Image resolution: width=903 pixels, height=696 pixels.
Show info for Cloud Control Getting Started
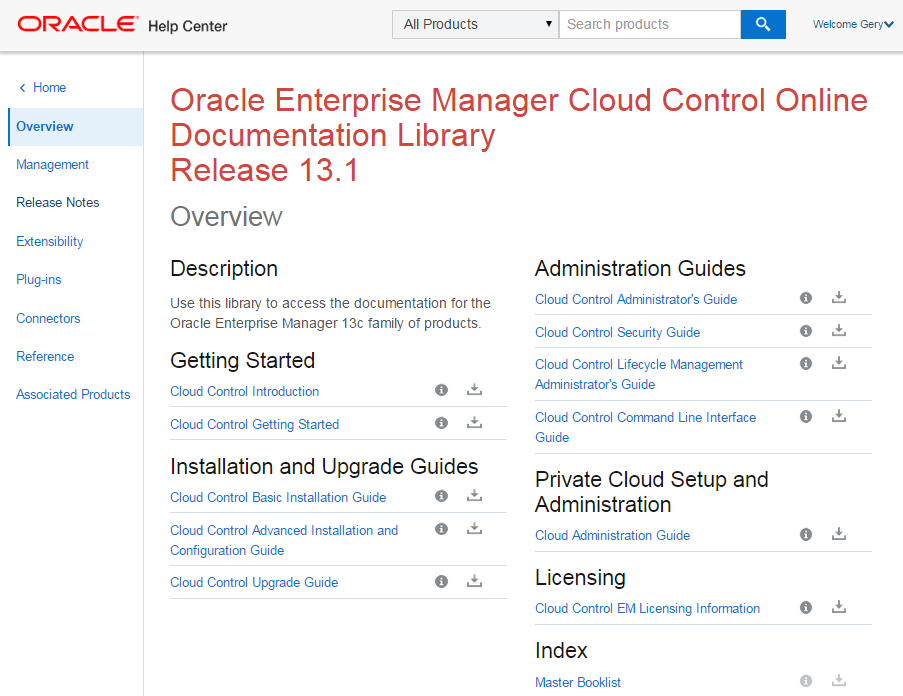[441, 423]
